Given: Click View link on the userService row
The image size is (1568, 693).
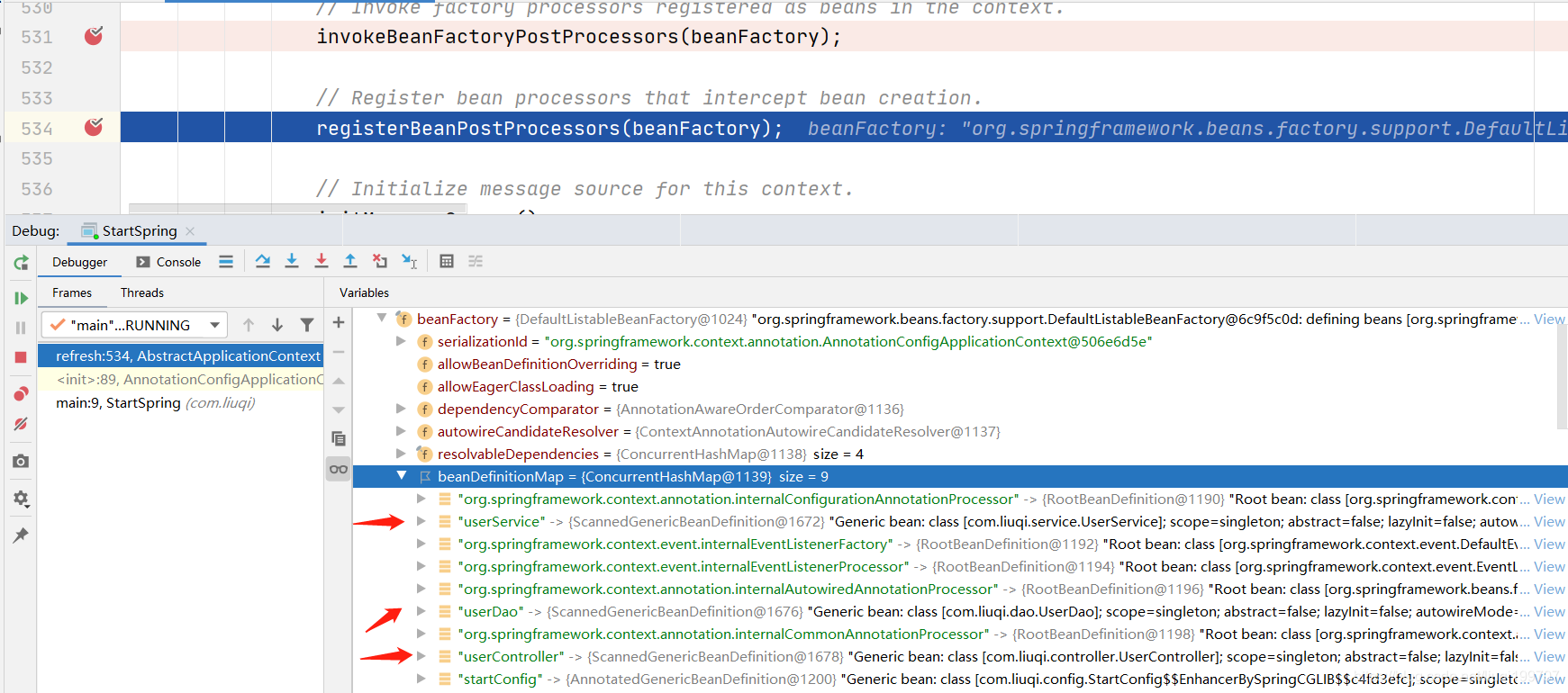Looking at the screenshot, I should [1549, 521].
